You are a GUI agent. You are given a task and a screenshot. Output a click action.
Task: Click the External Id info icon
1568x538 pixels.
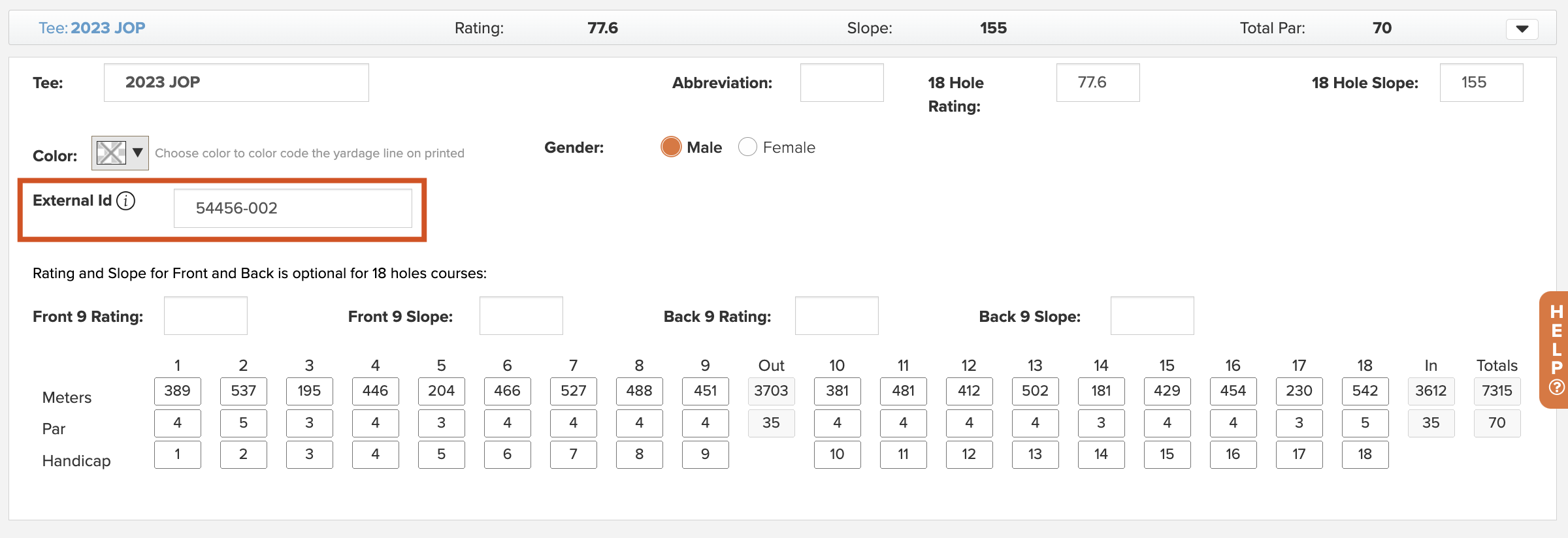126,200
